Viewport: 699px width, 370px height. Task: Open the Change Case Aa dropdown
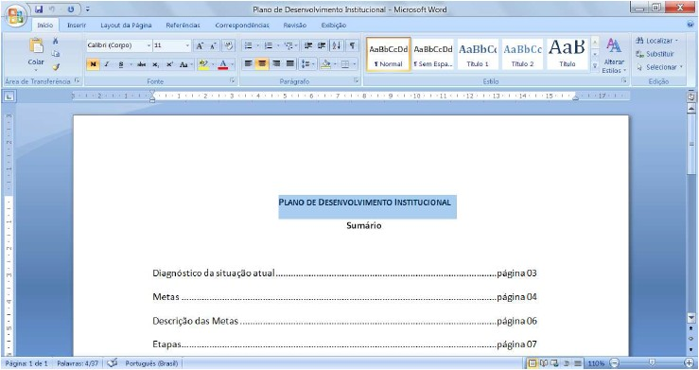185,65
